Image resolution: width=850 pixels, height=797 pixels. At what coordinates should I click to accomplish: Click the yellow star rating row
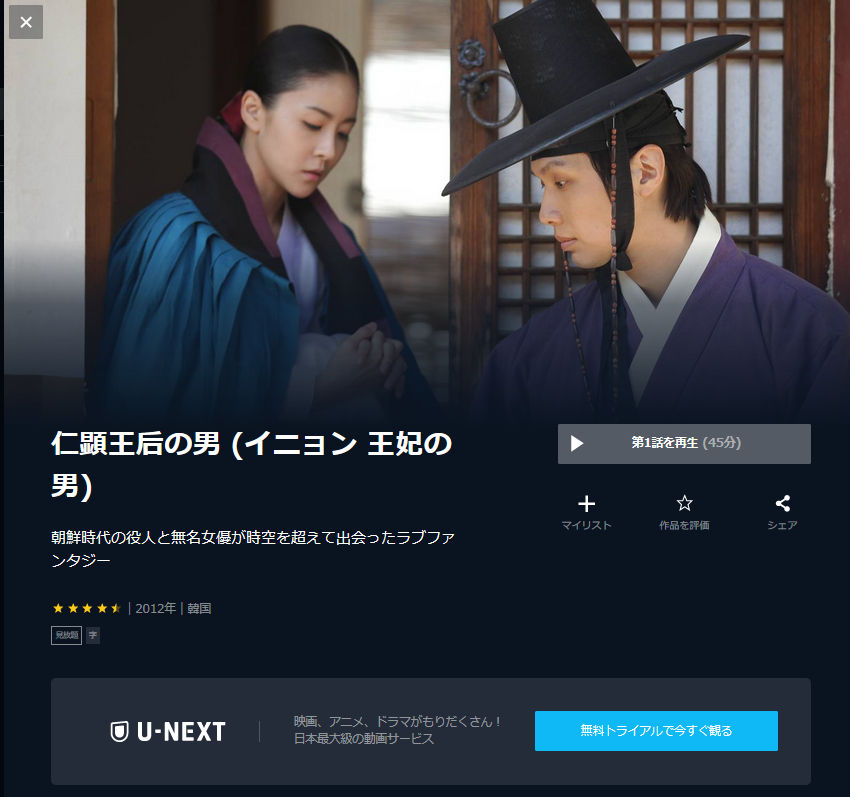click(87, 608)
